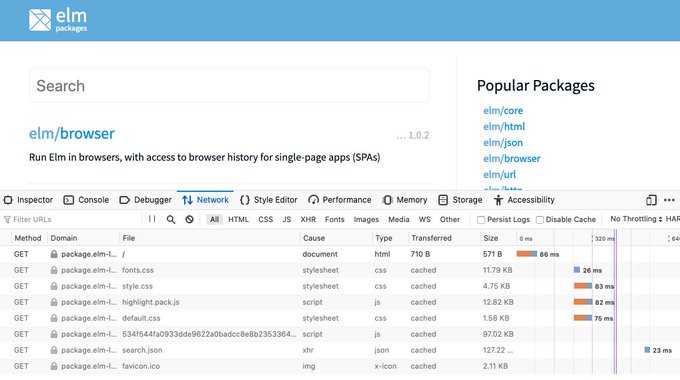Filter requests by Media
The image size is (680, 380).
pyautogui.click(x=399, y=219)
